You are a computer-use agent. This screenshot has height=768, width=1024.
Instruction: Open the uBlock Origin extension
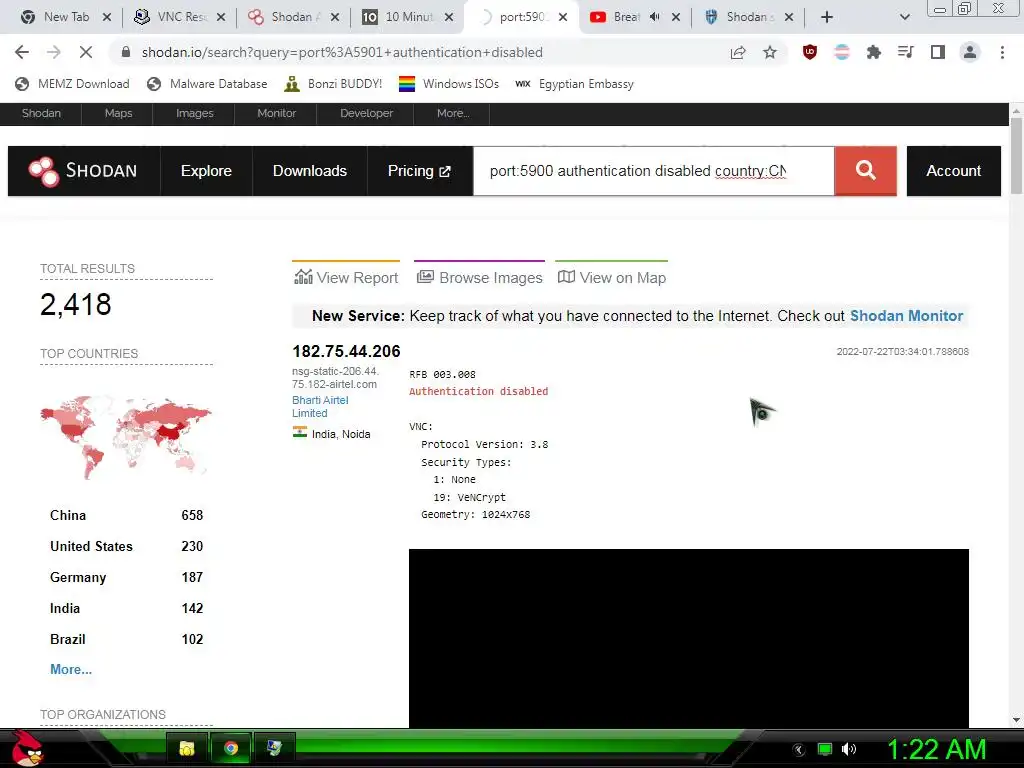point(810,52)
